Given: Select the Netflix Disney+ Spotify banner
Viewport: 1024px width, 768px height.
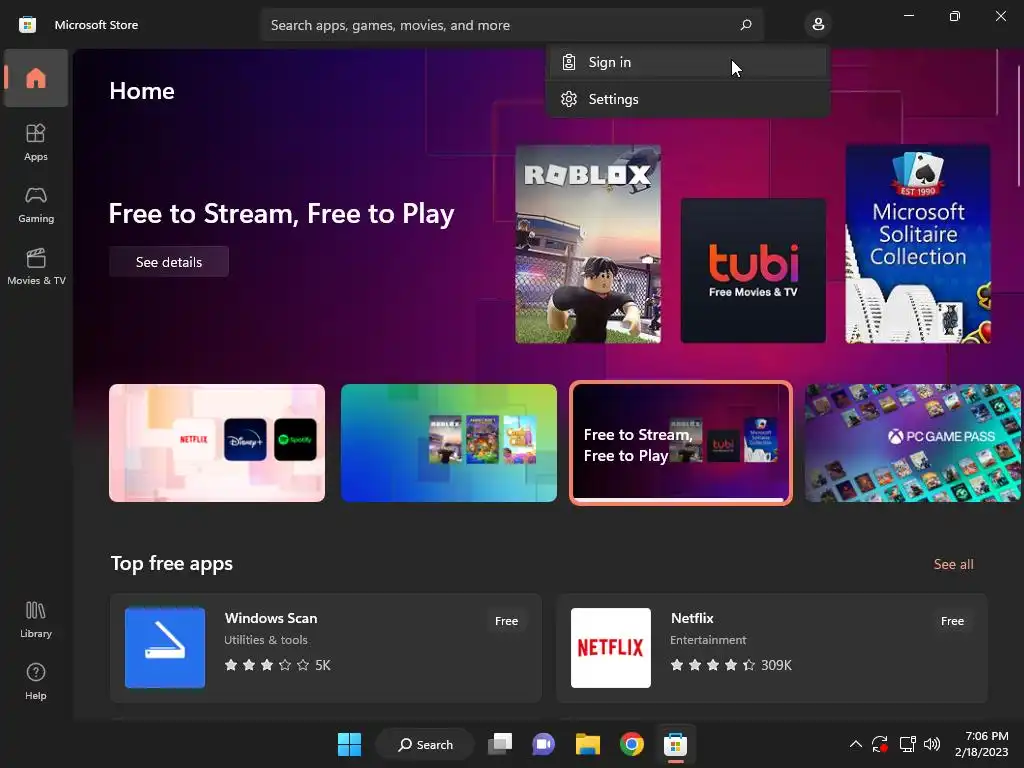Looking at the screenshot, I should coord(217,443).
